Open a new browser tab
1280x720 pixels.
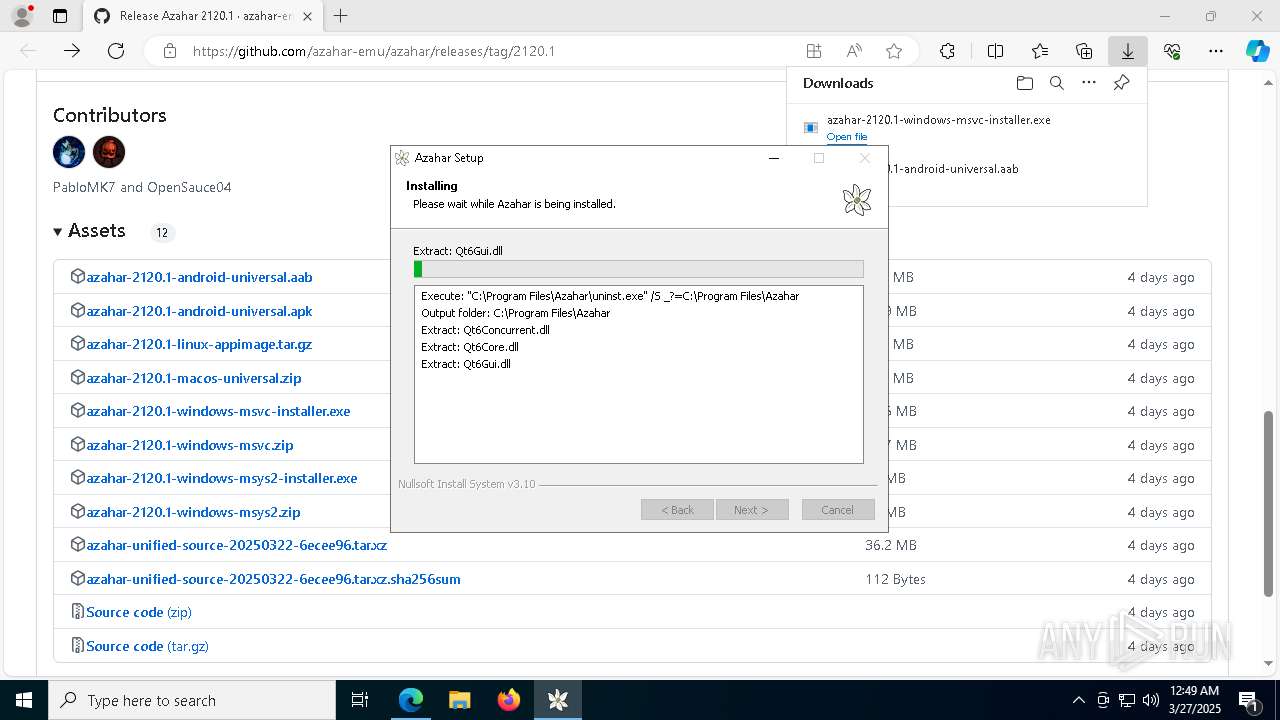point(340,16)
